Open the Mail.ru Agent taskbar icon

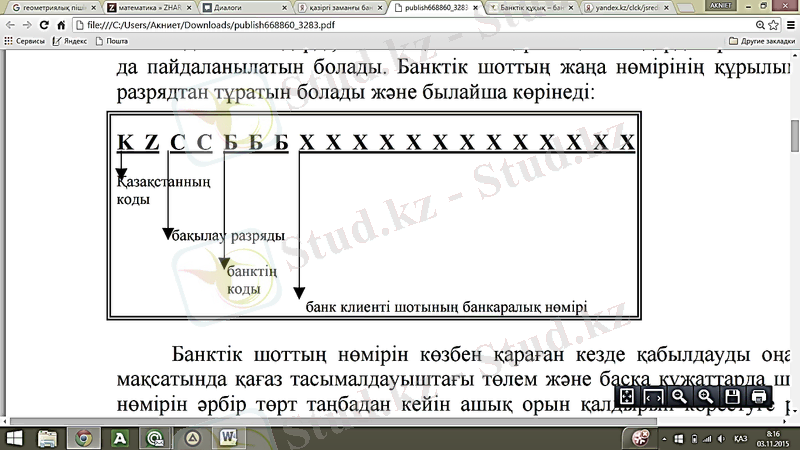(155, 438)
